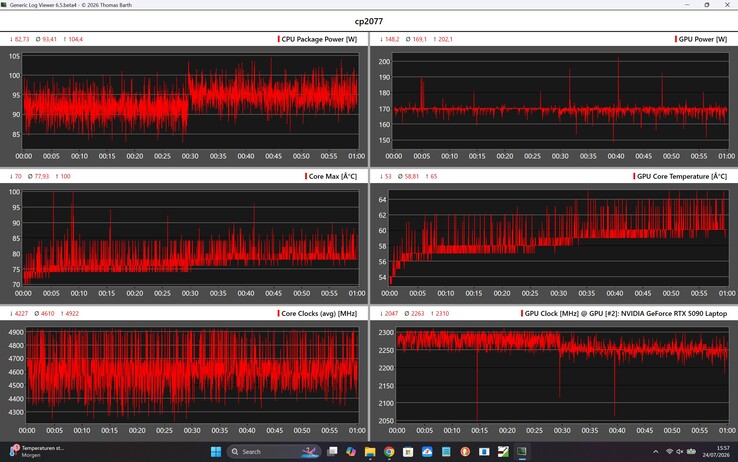Click the GPU clock minimum value 2047
This screenshot has height=462, width=738.
coord(391,313)
